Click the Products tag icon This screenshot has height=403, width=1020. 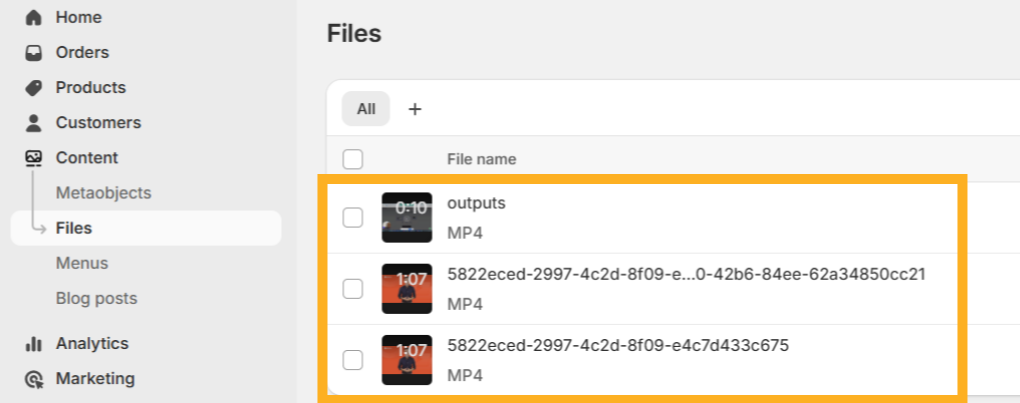pyautogui.click(x=34, y=88)
